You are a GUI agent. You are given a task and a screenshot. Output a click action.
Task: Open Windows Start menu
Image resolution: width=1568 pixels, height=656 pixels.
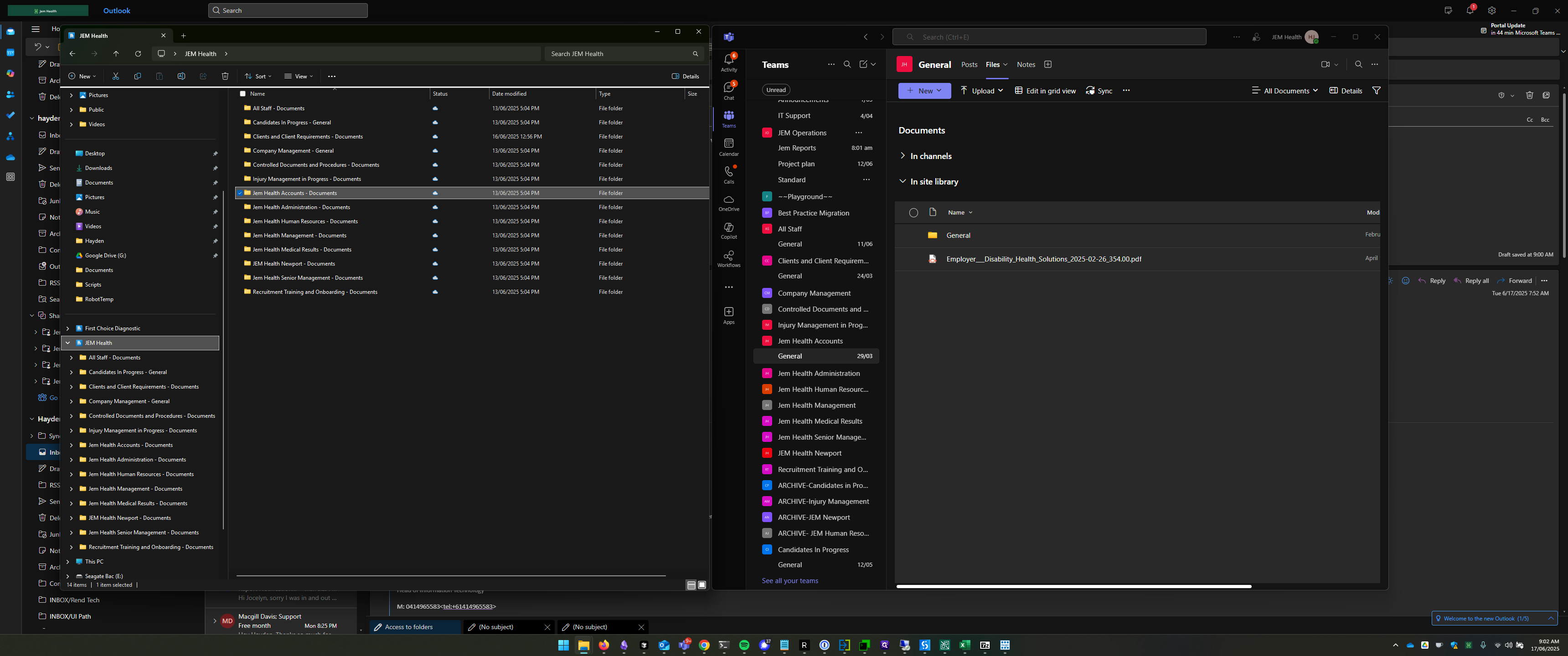click(564, 646)
